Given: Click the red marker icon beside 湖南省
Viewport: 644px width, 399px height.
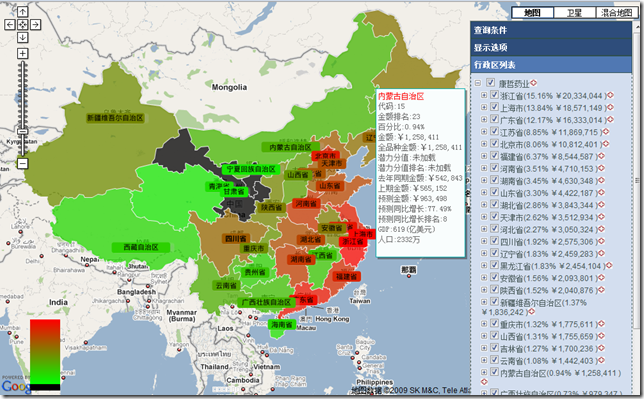Looking at the screenshot, I should [x=601, y=180].
